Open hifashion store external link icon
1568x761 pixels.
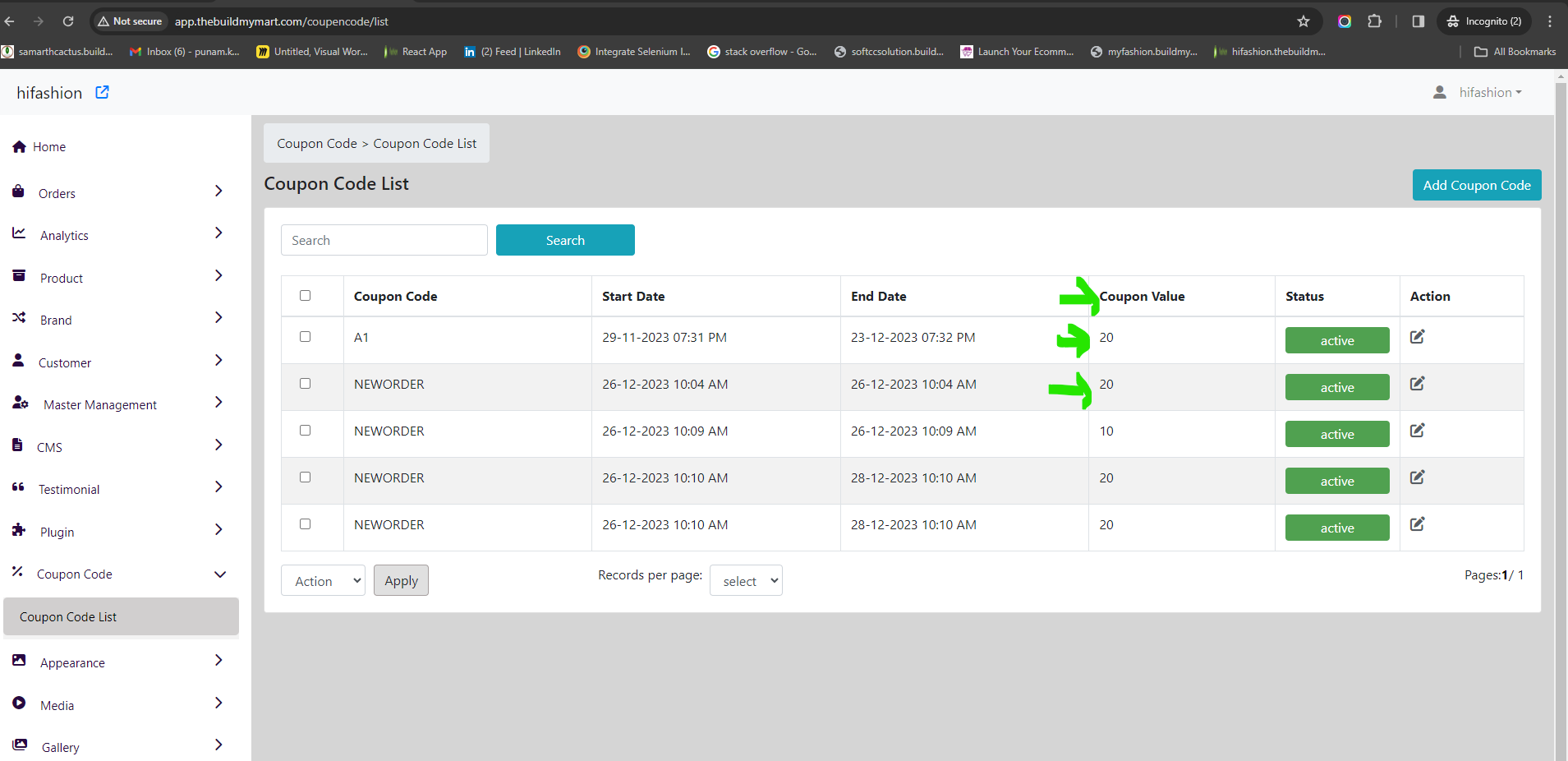[102, 92]
